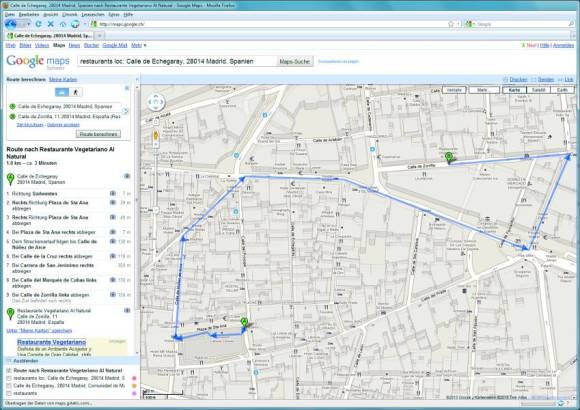Open the Hilfe menu

coord(128,14)
